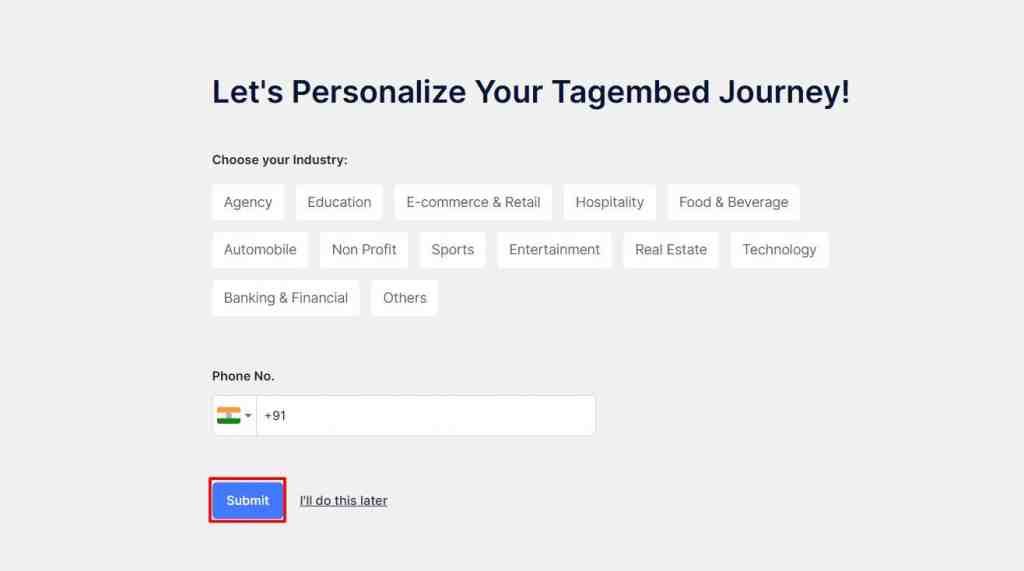This screenshot has height=571, width=1024.
Task: Pick Non Profit as industry
Action: [x=364, y=250]
